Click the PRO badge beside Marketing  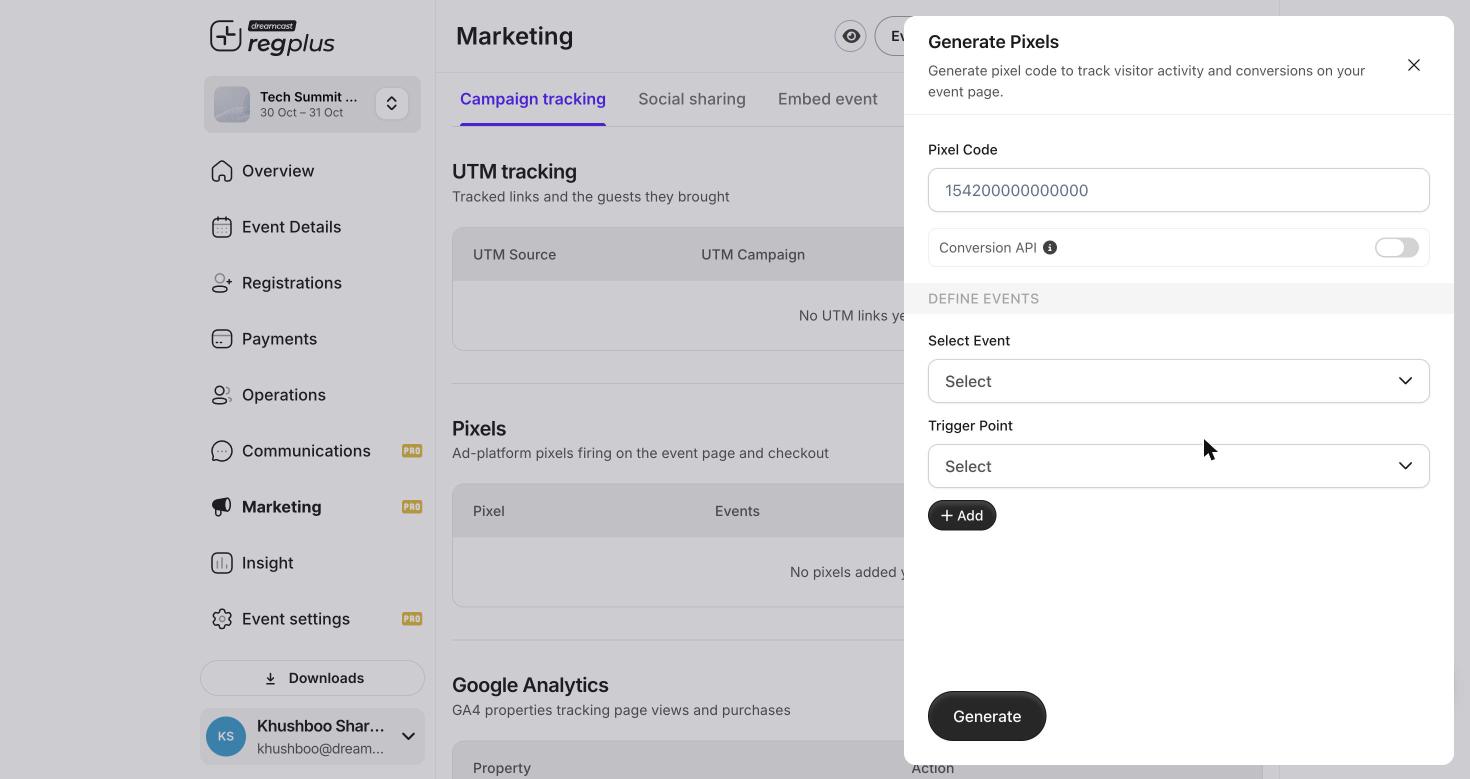(412, 507)
